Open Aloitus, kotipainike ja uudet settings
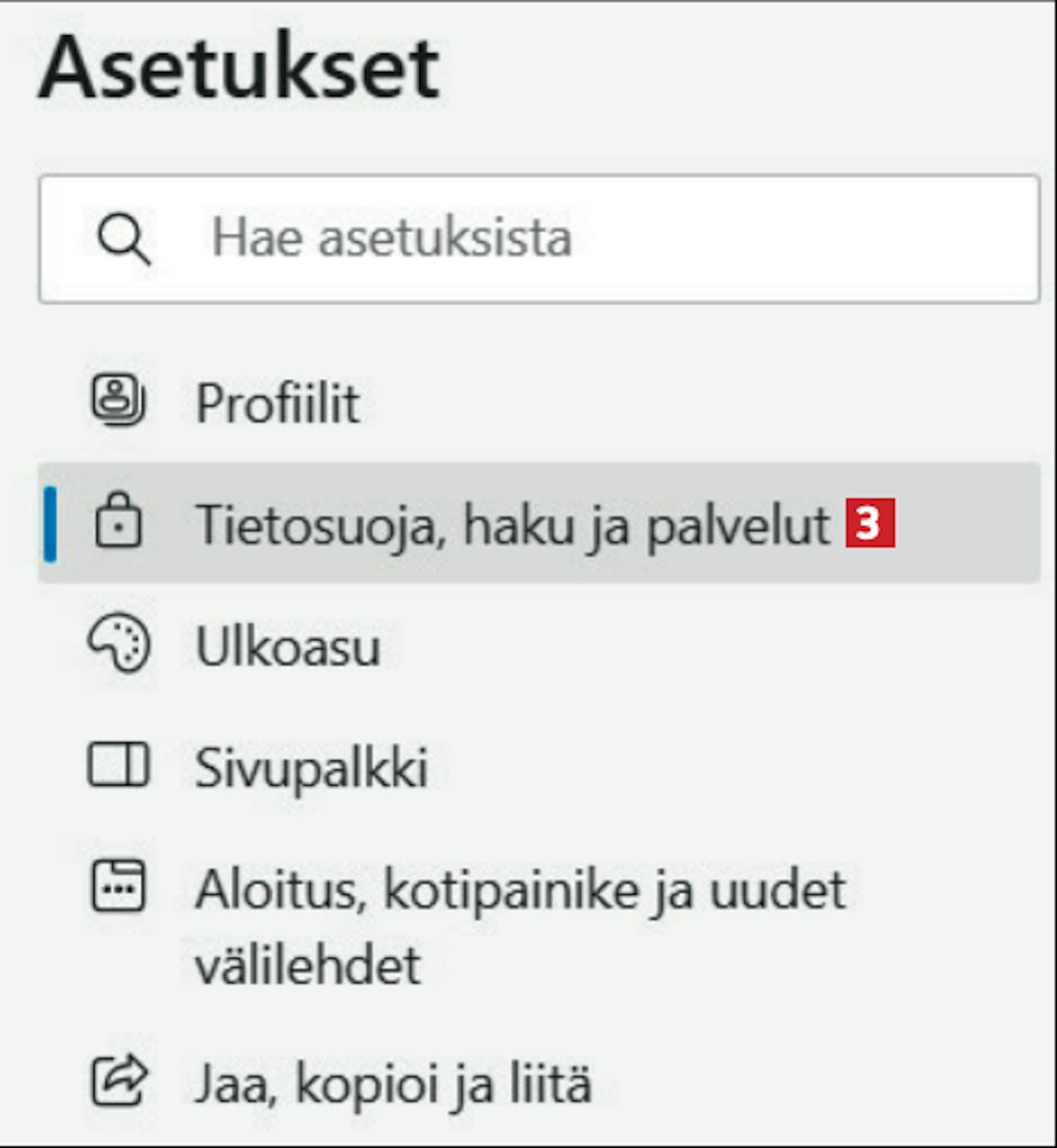 520,891
